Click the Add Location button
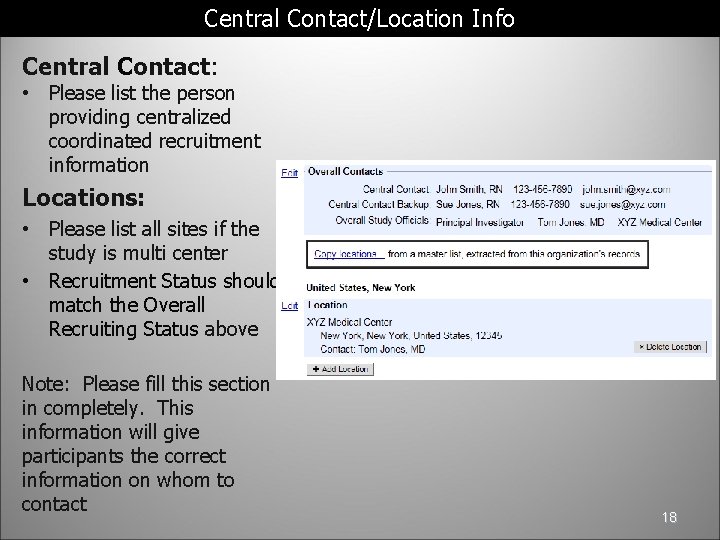Viewport: 720px width, 540px height. pyautogui.click(x=340, y=369)
